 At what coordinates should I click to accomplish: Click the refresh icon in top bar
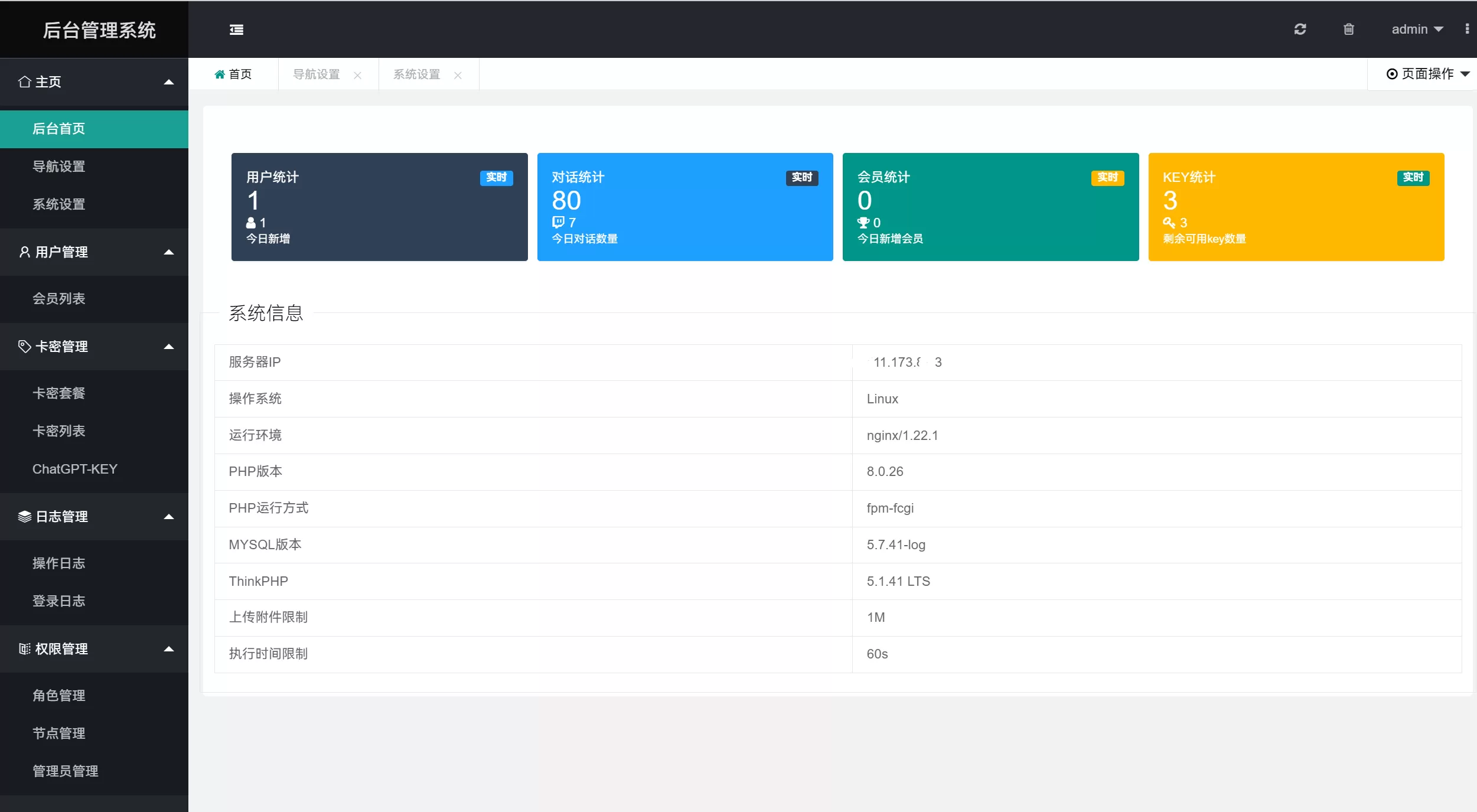pyautogui.click(x=1300, y=29)
